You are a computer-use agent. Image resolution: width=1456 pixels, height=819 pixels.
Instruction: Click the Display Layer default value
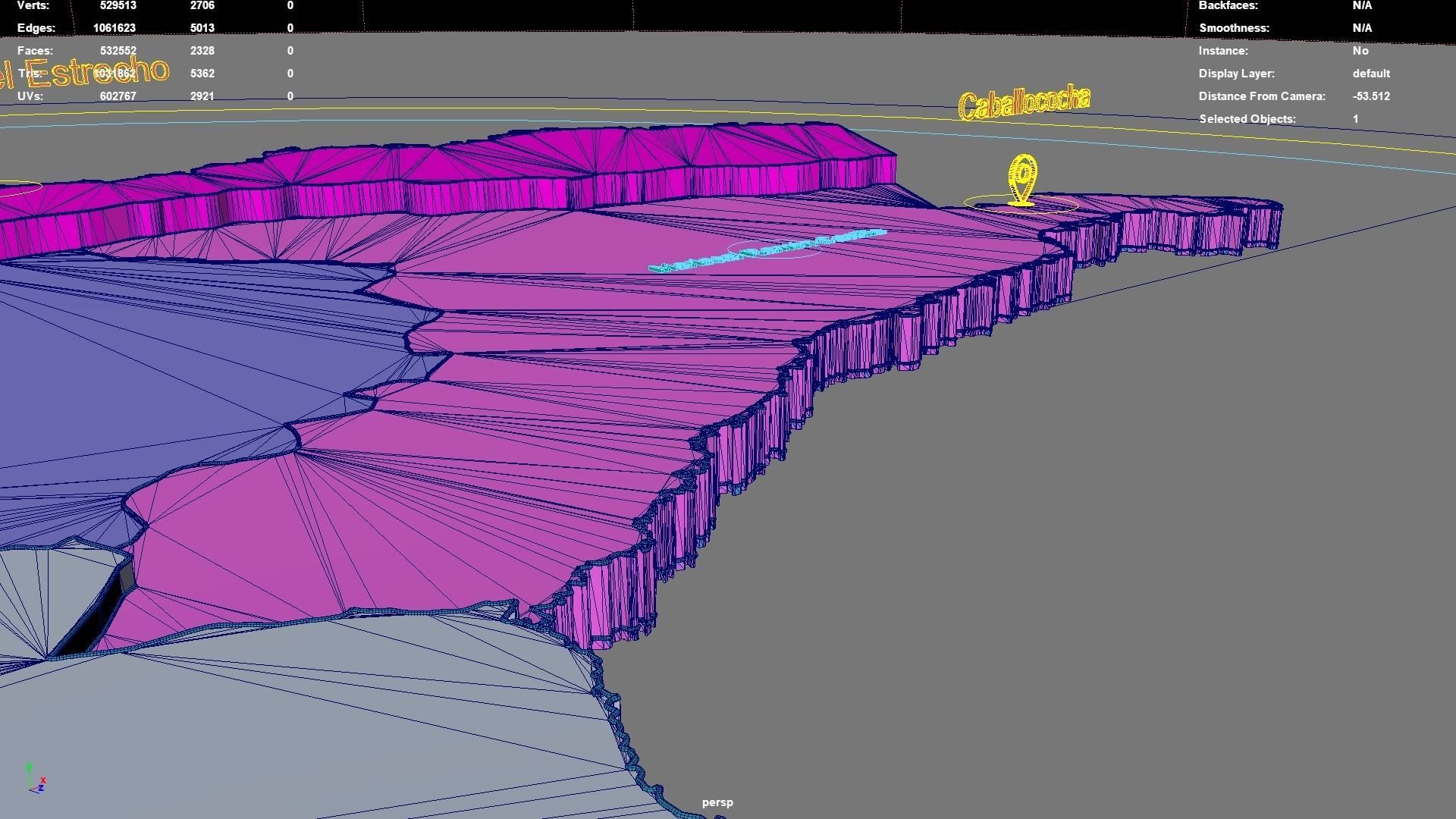(x=1370, y=74)
